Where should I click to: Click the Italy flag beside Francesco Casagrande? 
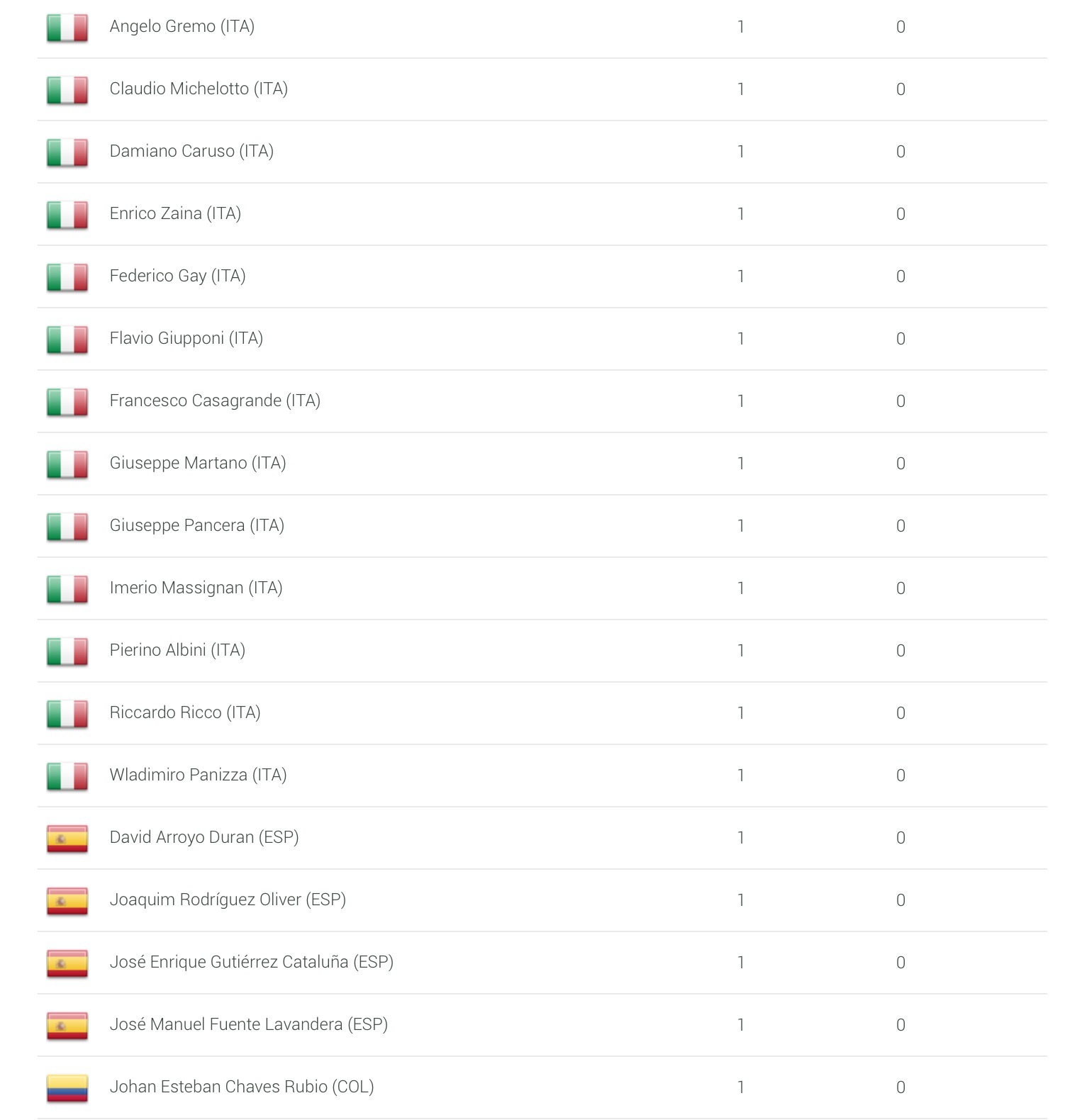[67, 402]
